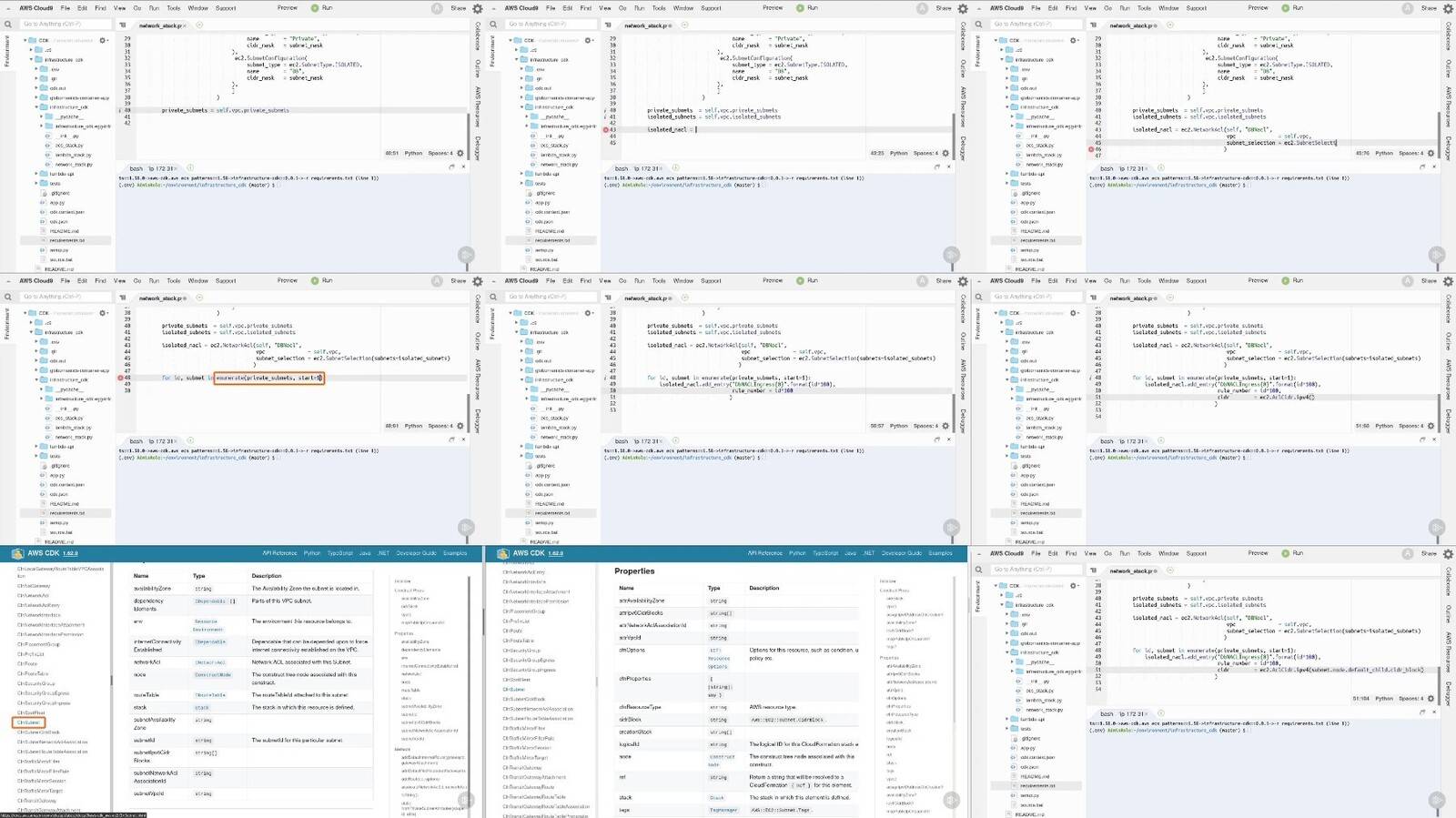
Task: Select cdk.json in the 51:104 window's file tree
Action: coord(1029,767)
